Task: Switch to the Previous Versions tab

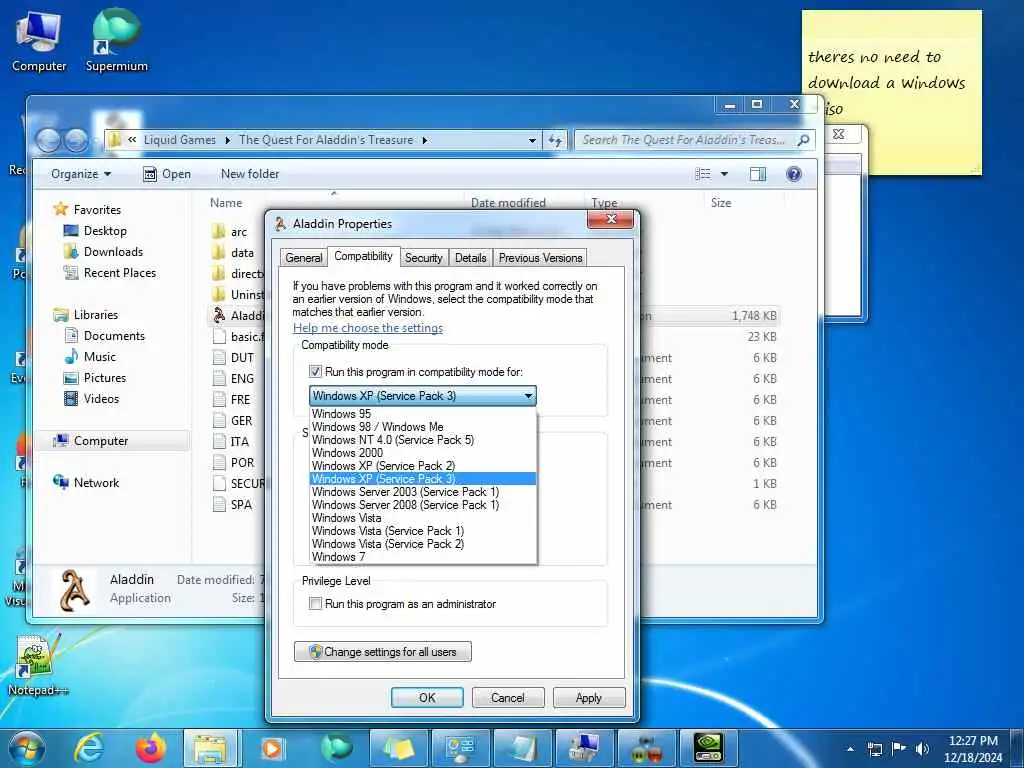Action: pyautogui.click(x=540, y=258)
